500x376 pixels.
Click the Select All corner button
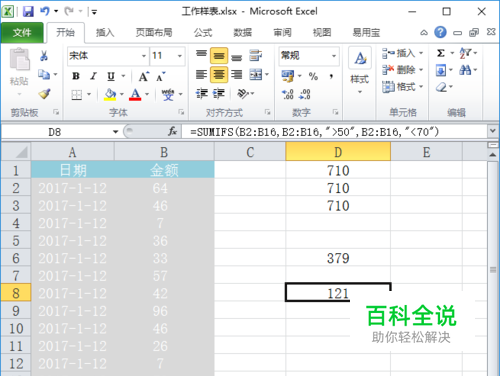point(16,152)
